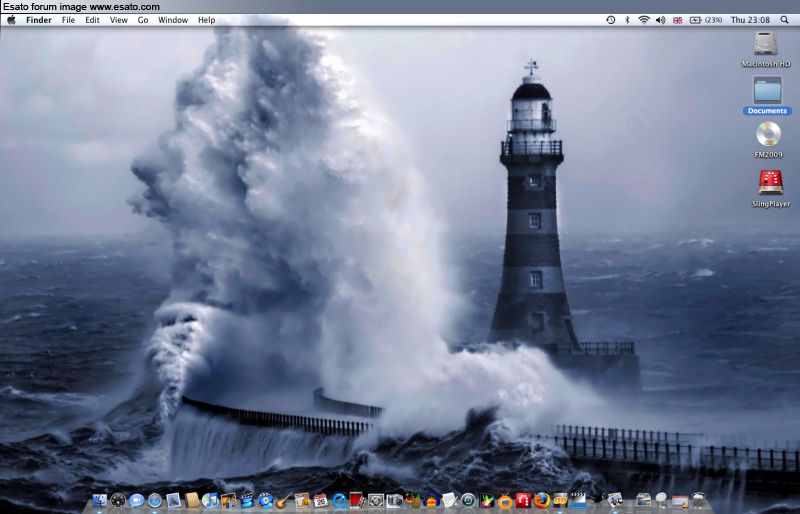Open the Apple menu

tap(11, 20)
